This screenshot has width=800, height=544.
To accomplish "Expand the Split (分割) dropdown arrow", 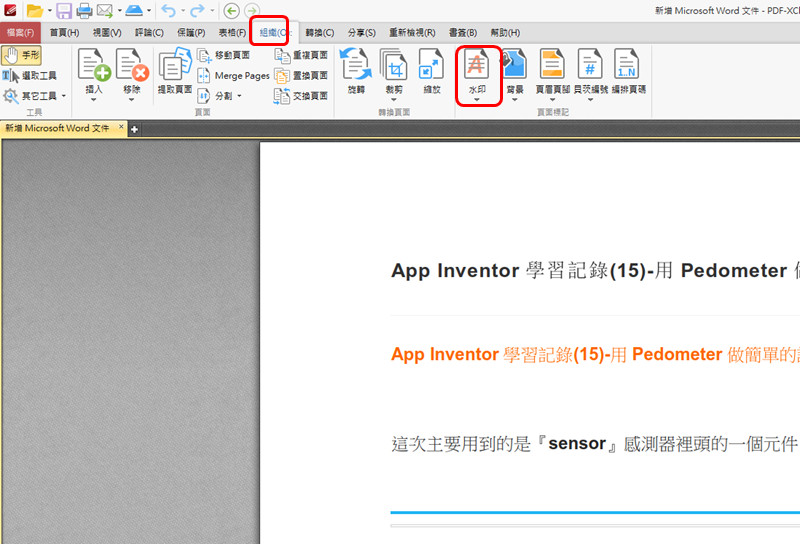I will (x=239, y=96).
